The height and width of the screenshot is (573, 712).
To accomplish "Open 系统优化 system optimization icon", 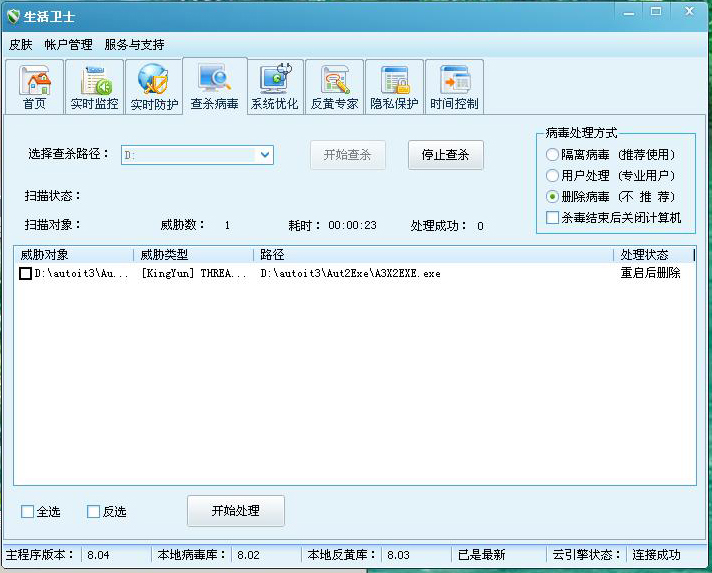I will (x=274, y=87).
